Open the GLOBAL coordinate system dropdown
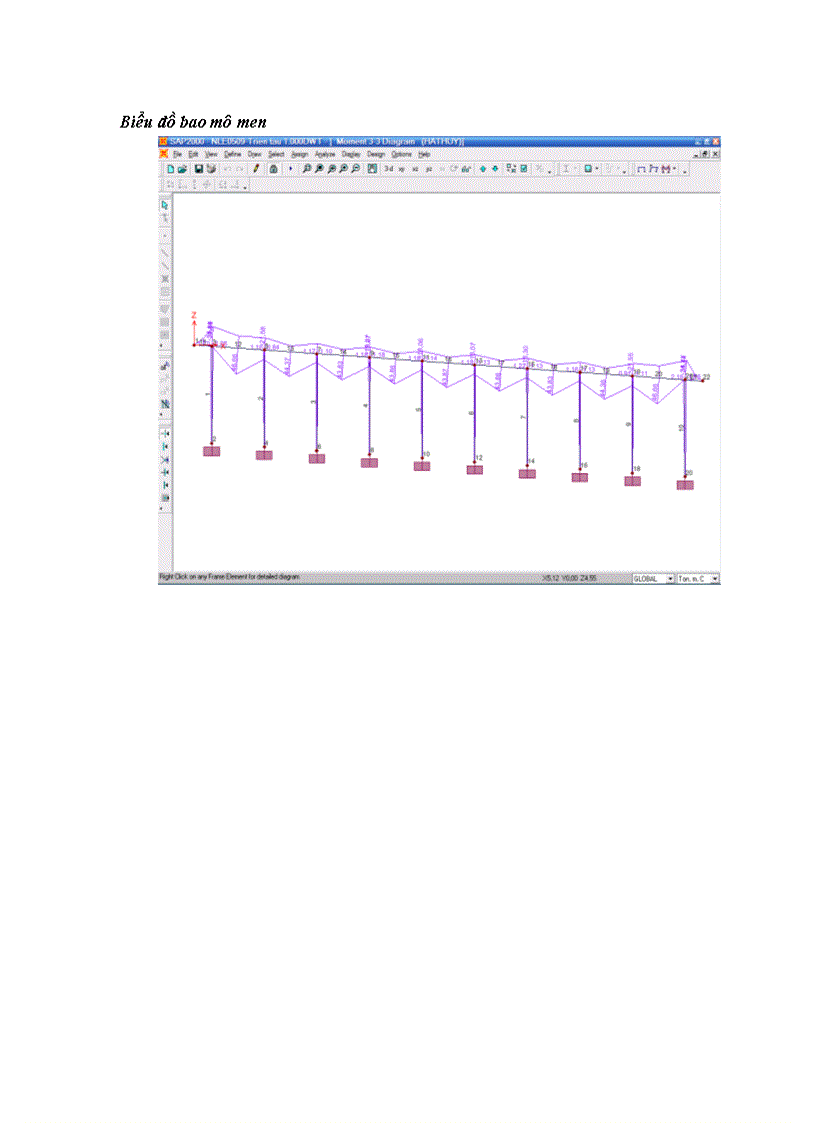The width and height of the screenshot is (816, 1123). click(669, 578)
